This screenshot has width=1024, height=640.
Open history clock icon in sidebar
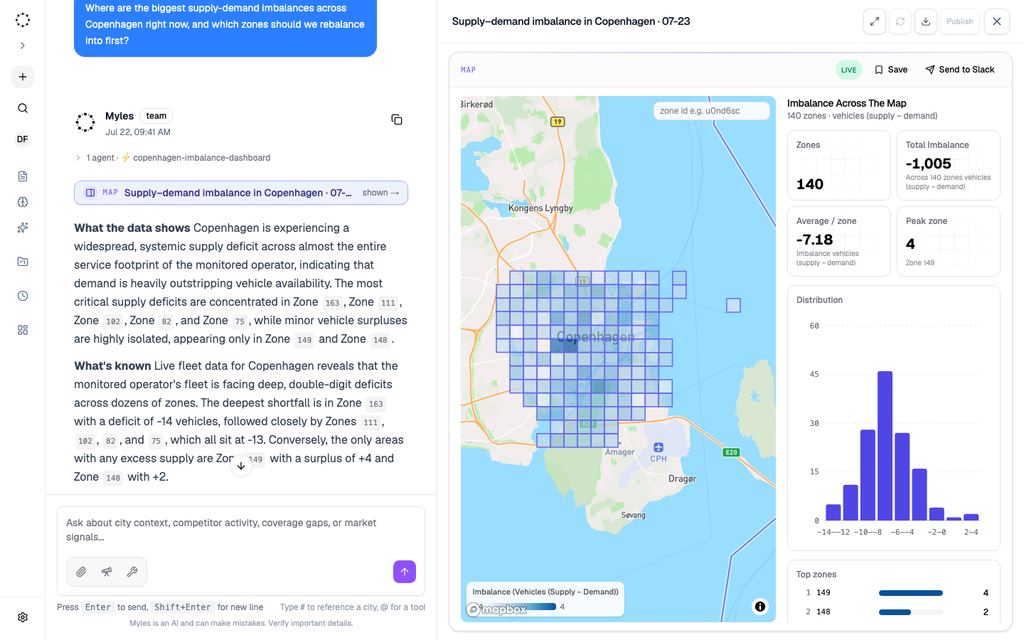point(22,296)
